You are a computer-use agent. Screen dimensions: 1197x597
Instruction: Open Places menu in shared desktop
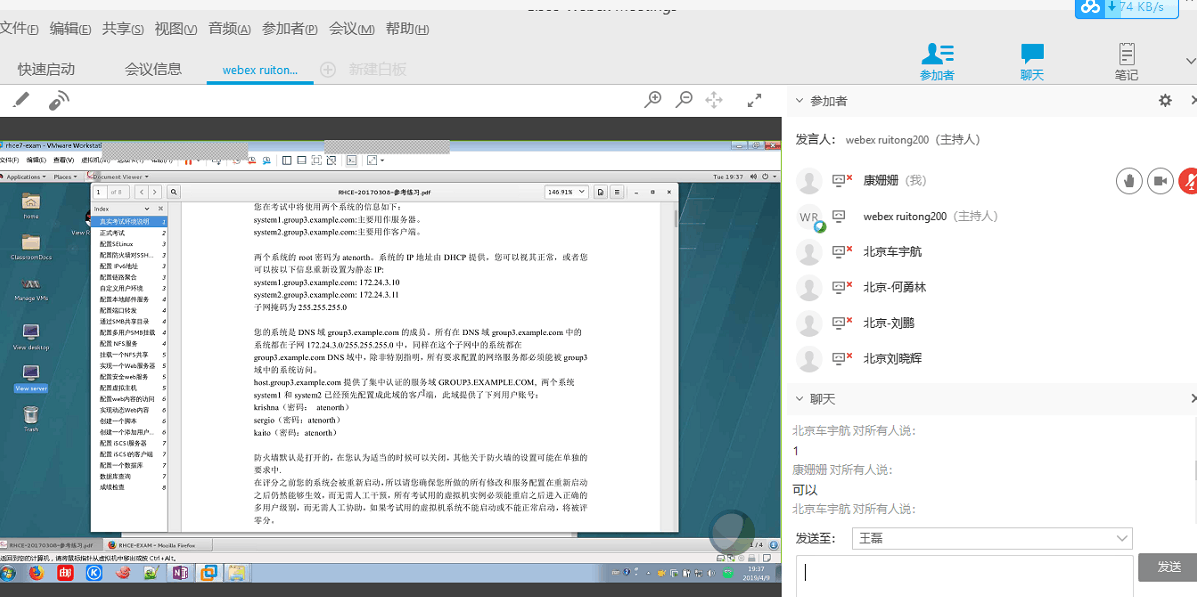[x=64, y=176]
